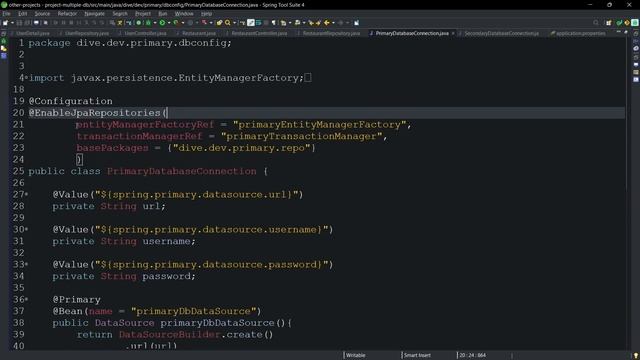The height and width of the screenshot is (360, 640).
Task: Open the Back navigation history dropdown
Action: point(333,22)
